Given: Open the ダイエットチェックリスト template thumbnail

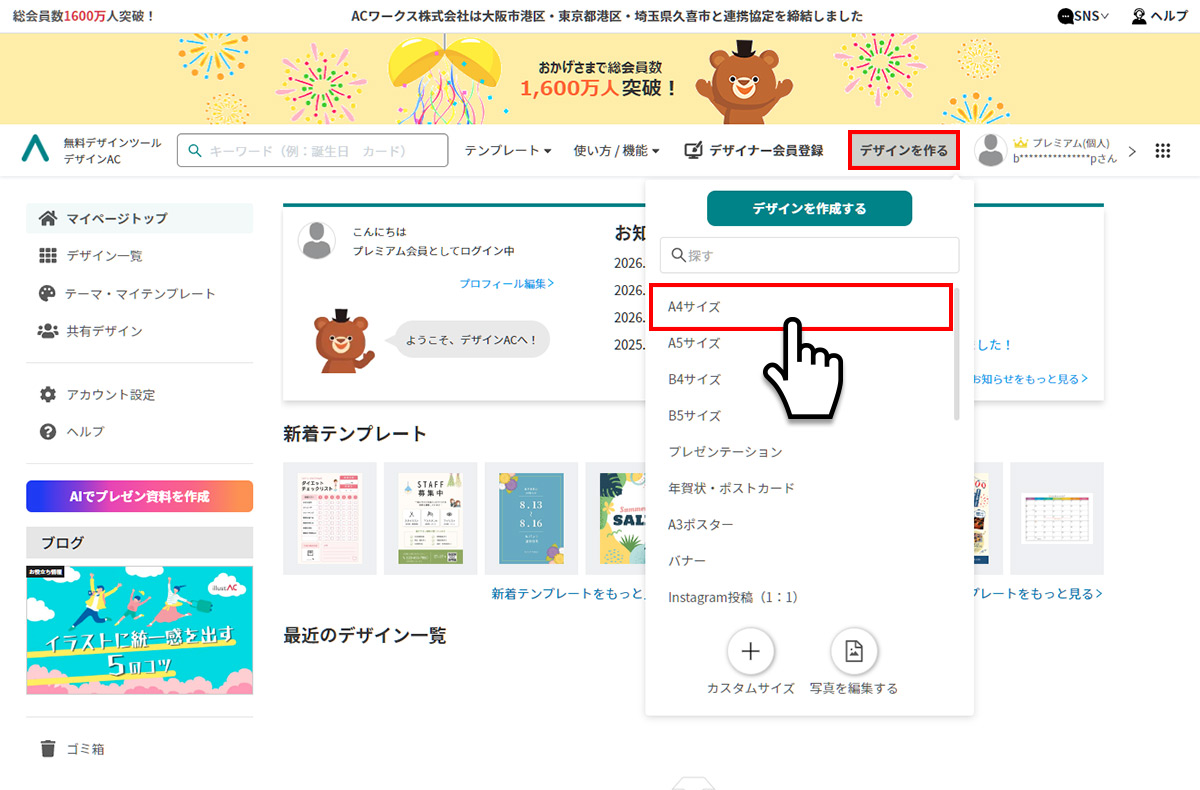Looking at the screenshot, I should (x=330, y=518).
